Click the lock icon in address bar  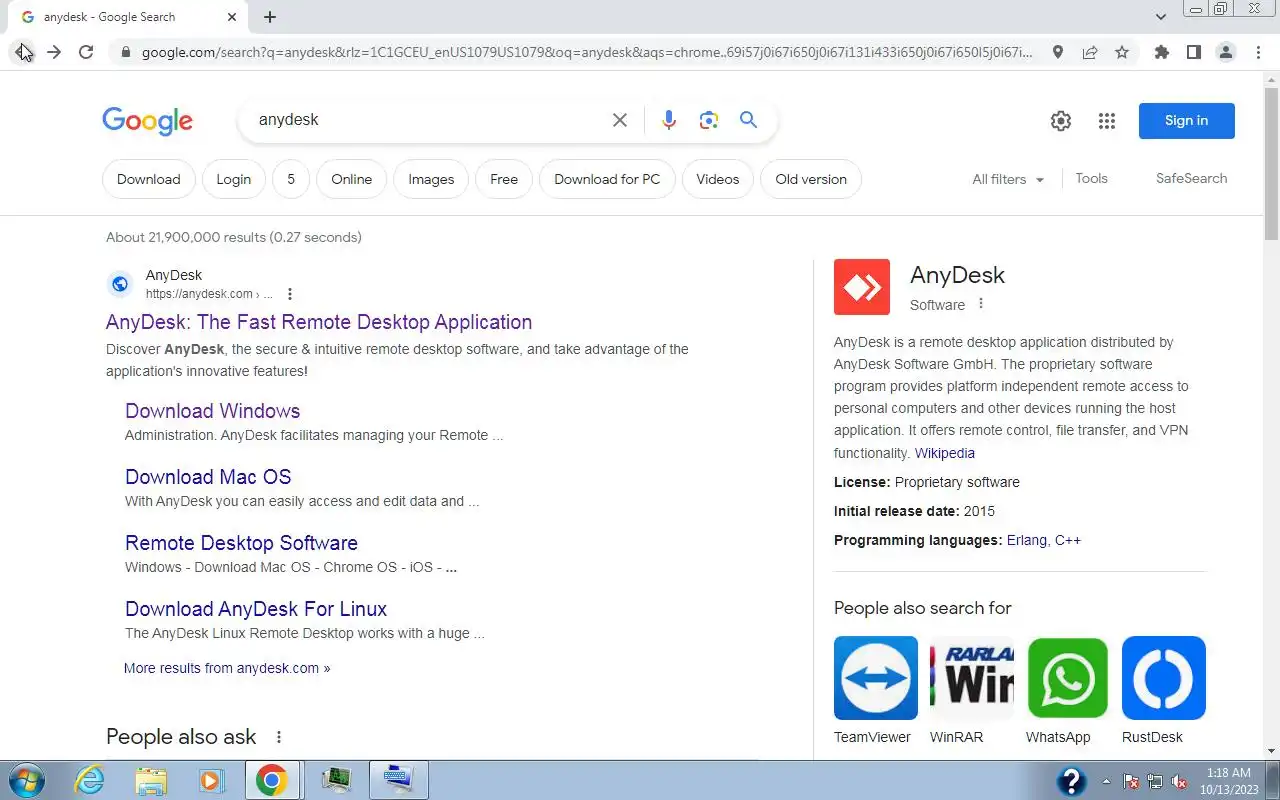coord(124,52)
